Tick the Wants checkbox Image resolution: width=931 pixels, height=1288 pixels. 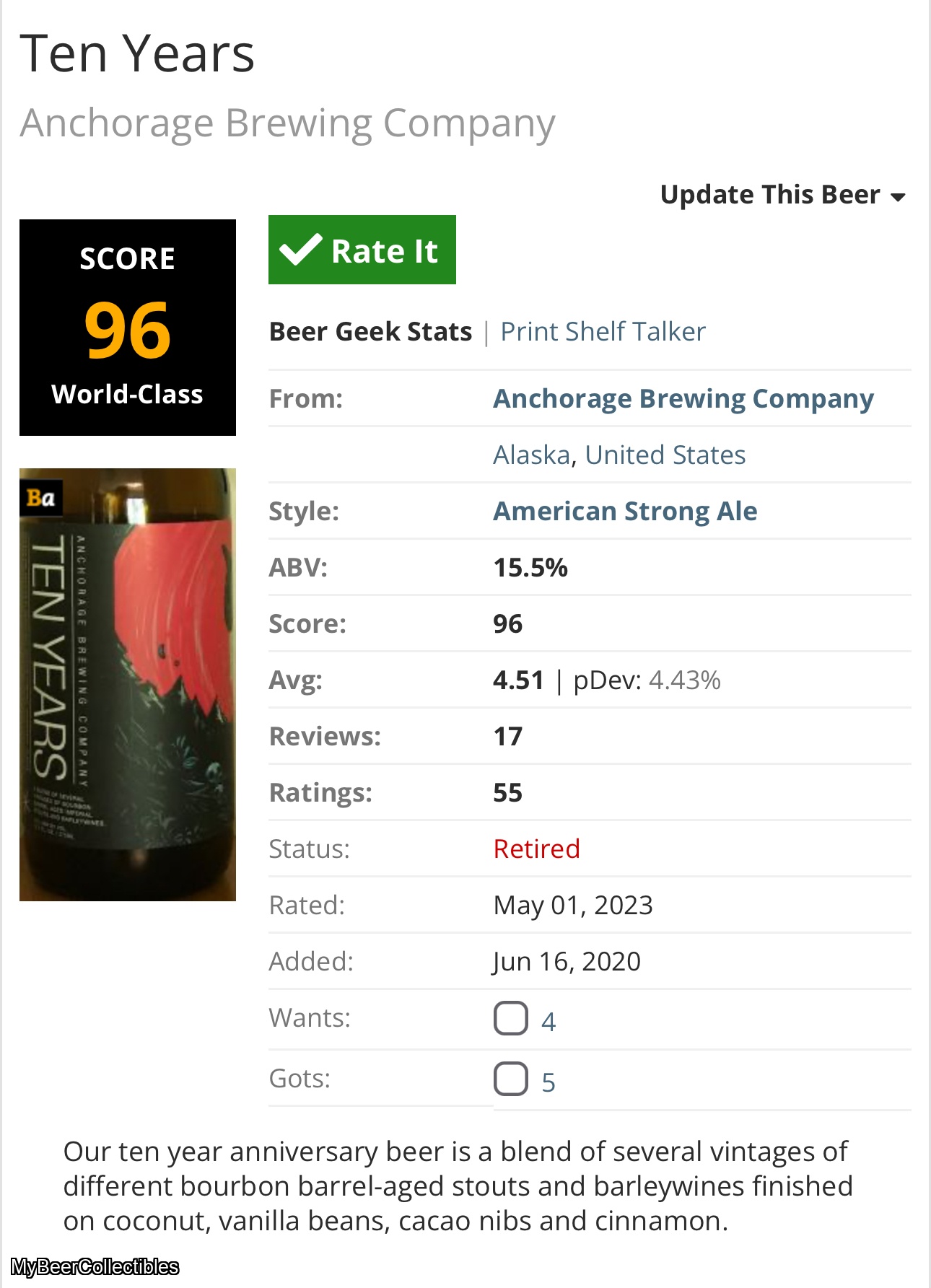click(511, 1018)
